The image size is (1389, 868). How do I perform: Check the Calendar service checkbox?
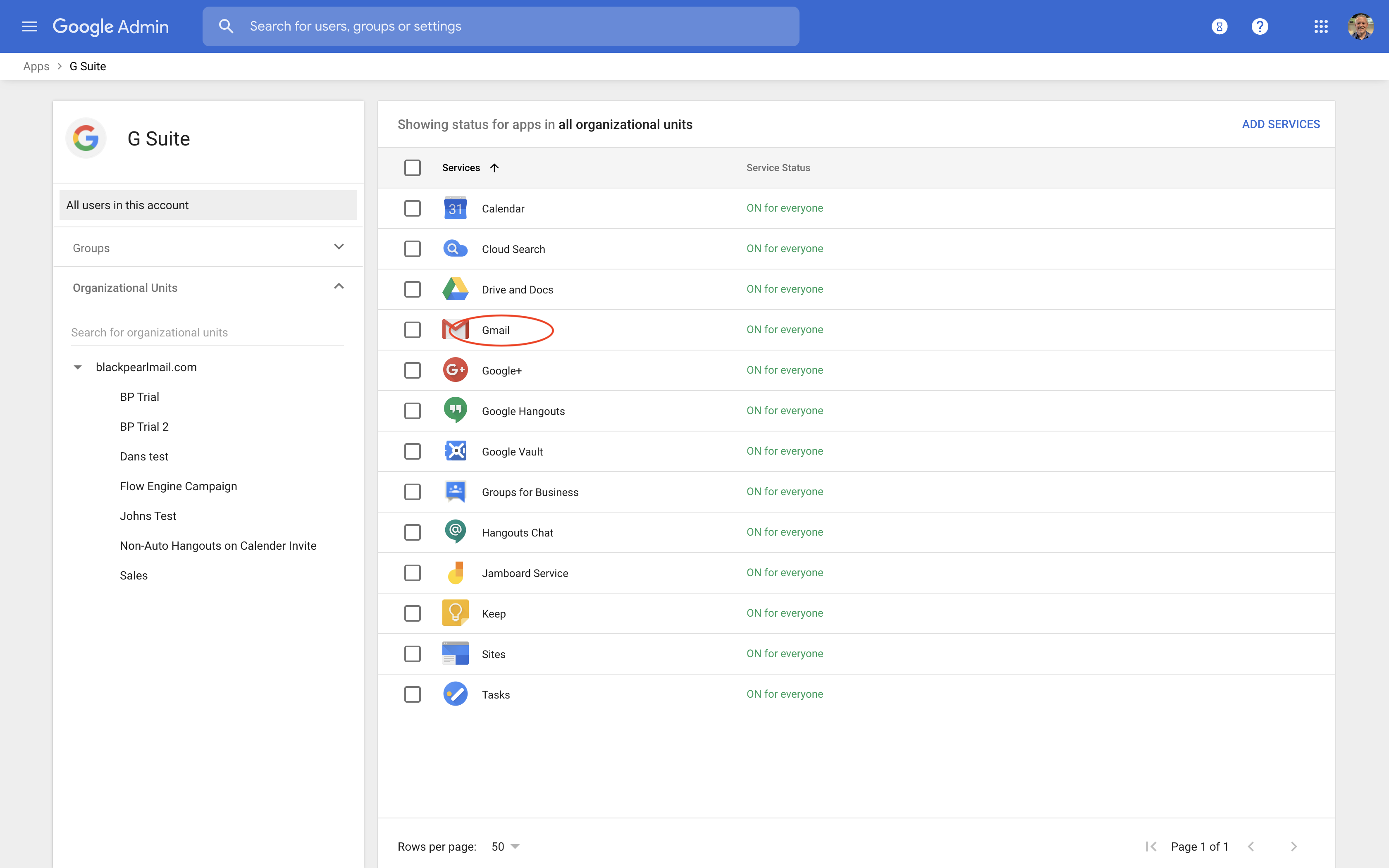(x=412, y=208)
